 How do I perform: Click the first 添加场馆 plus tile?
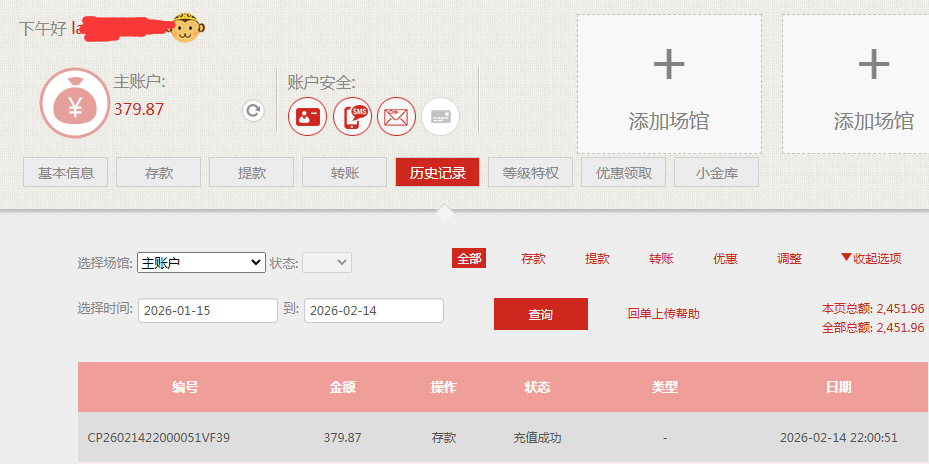coord(668,84)
